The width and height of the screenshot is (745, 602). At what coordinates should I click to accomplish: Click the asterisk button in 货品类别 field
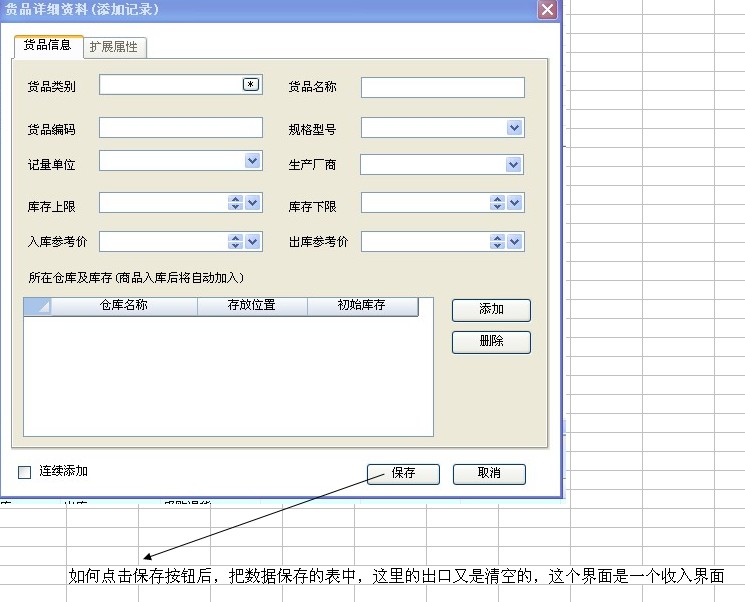pyautogui.click(x=251, y=85)
